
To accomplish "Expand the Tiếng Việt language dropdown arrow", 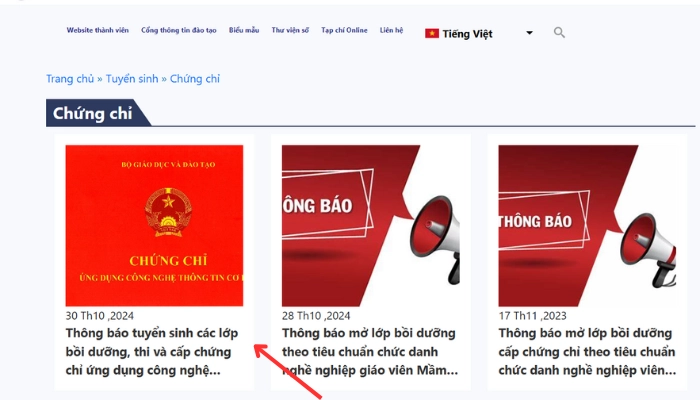I will [529, 33].
